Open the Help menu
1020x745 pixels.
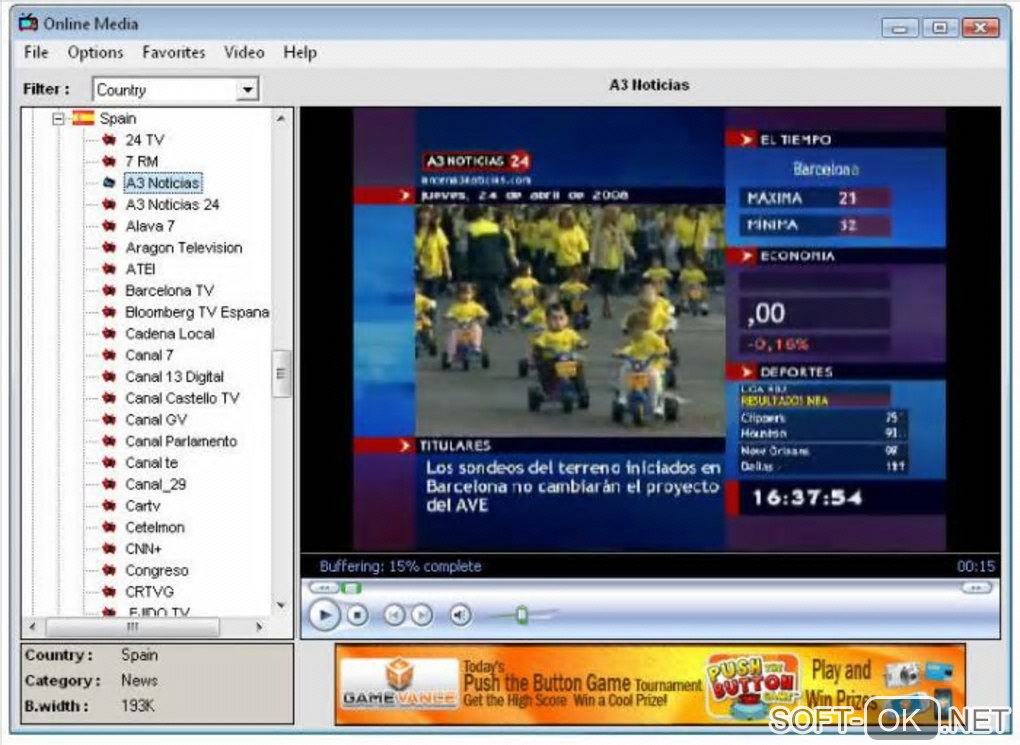pos(300,52)
